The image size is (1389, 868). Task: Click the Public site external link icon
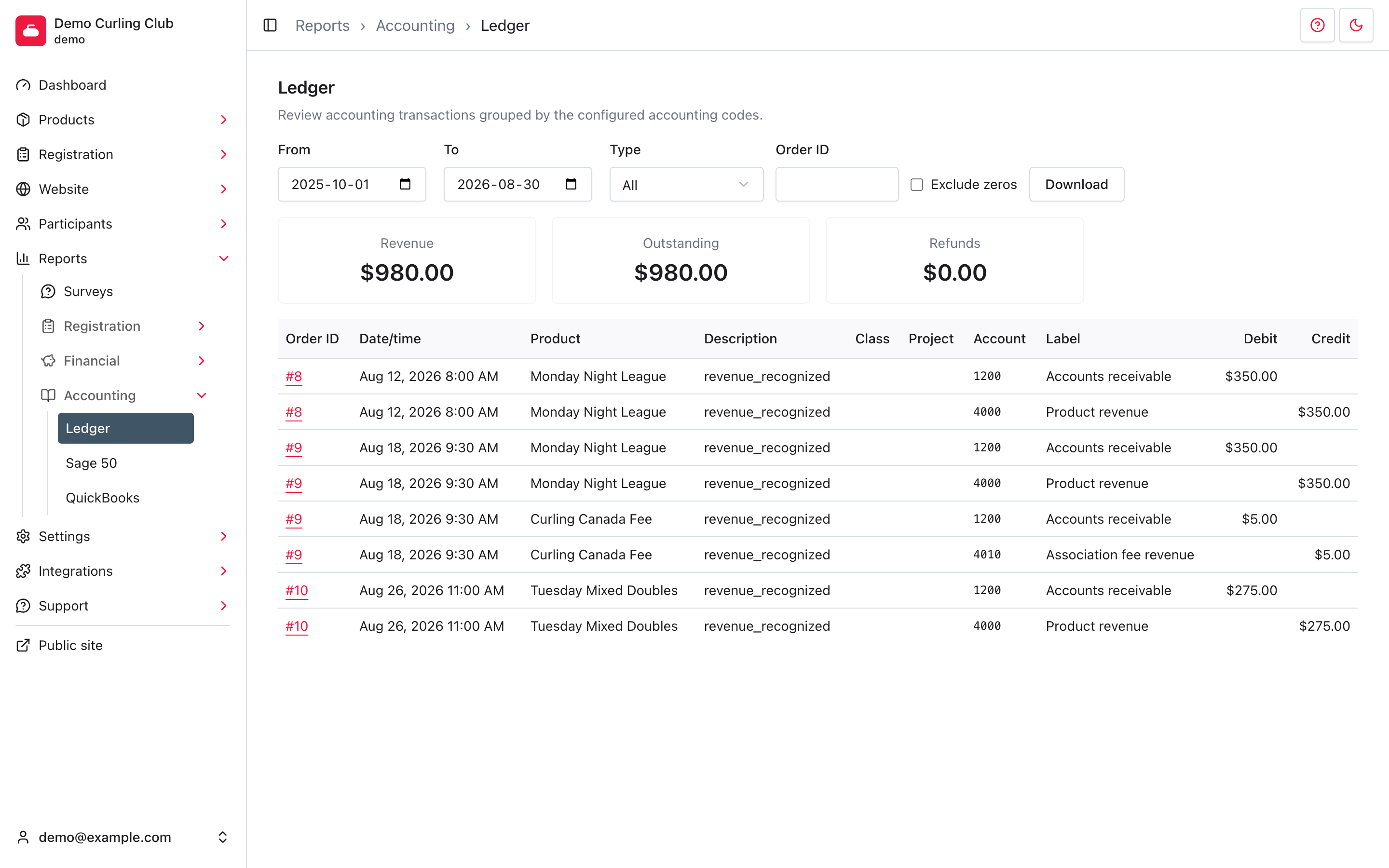[x=23, y=645]
